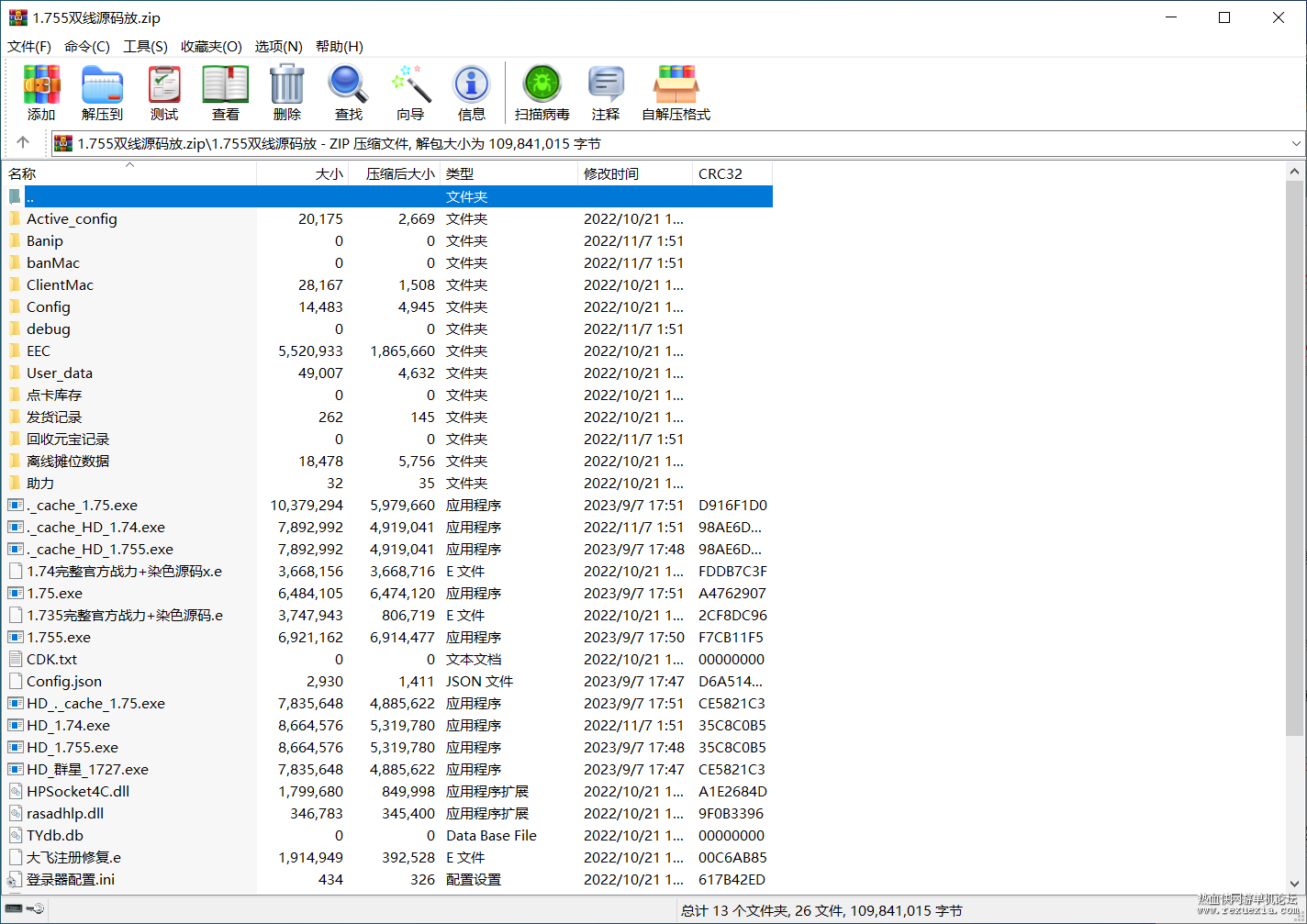Screen dimensions: 1307x924
Task: Click the exe icon of 1.755.exe
Action: (15, 637)
